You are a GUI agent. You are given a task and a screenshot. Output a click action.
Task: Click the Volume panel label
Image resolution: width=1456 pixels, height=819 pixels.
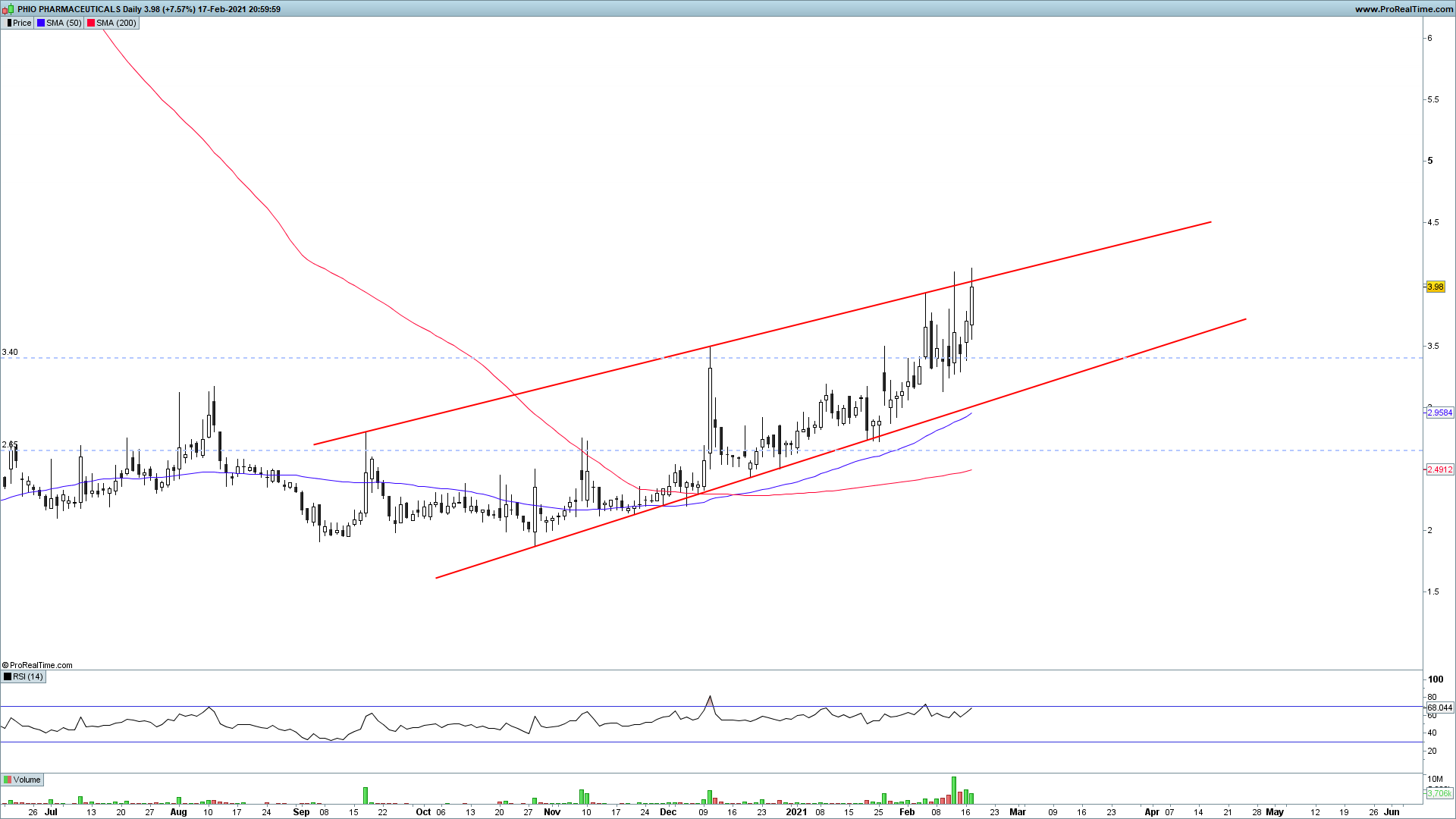point(27,780)
